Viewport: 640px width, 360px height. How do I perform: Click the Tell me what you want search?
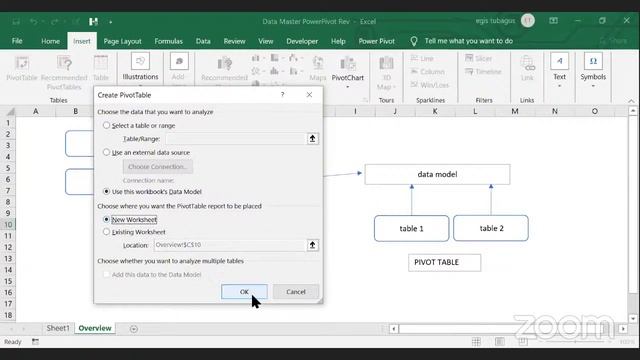pyautogui.click(x=469, y=41)
